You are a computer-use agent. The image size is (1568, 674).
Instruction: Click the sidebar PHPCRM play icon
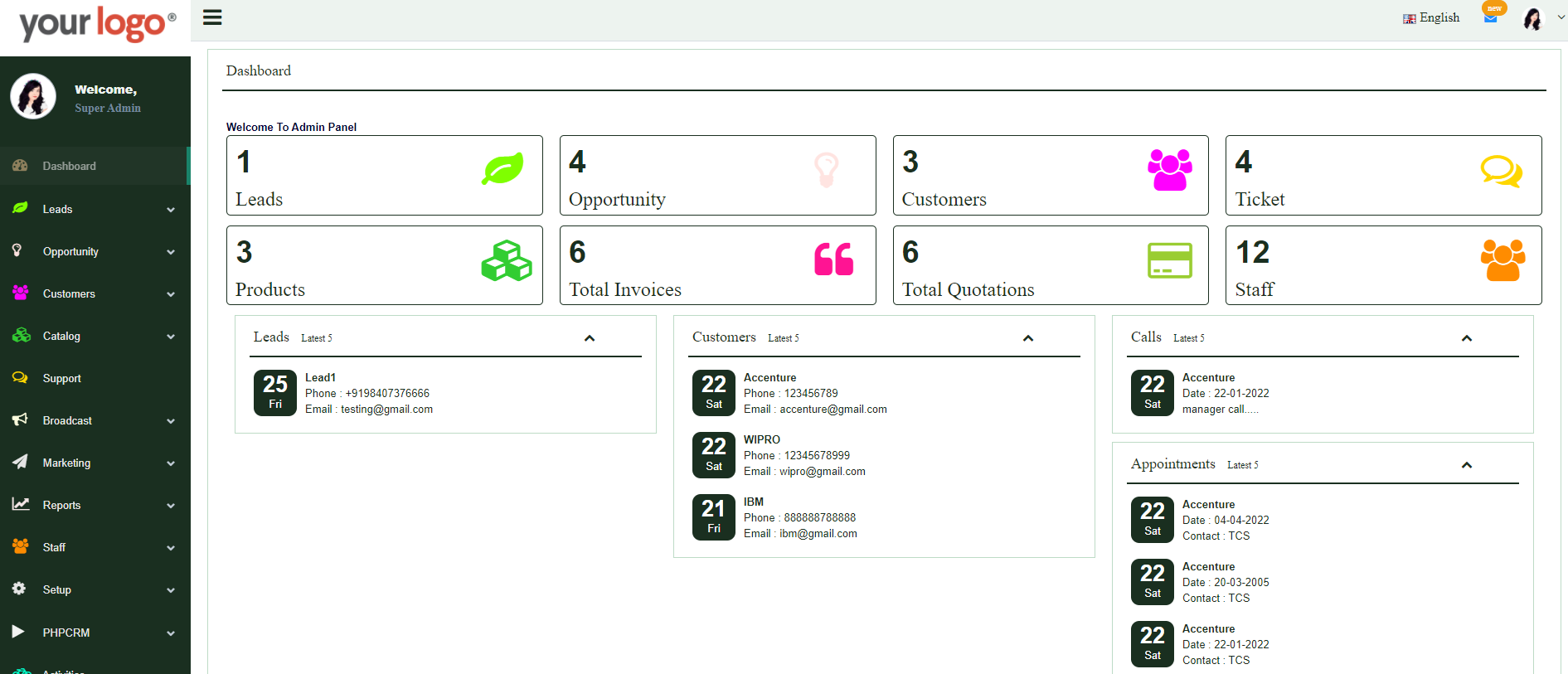[18, 631]
